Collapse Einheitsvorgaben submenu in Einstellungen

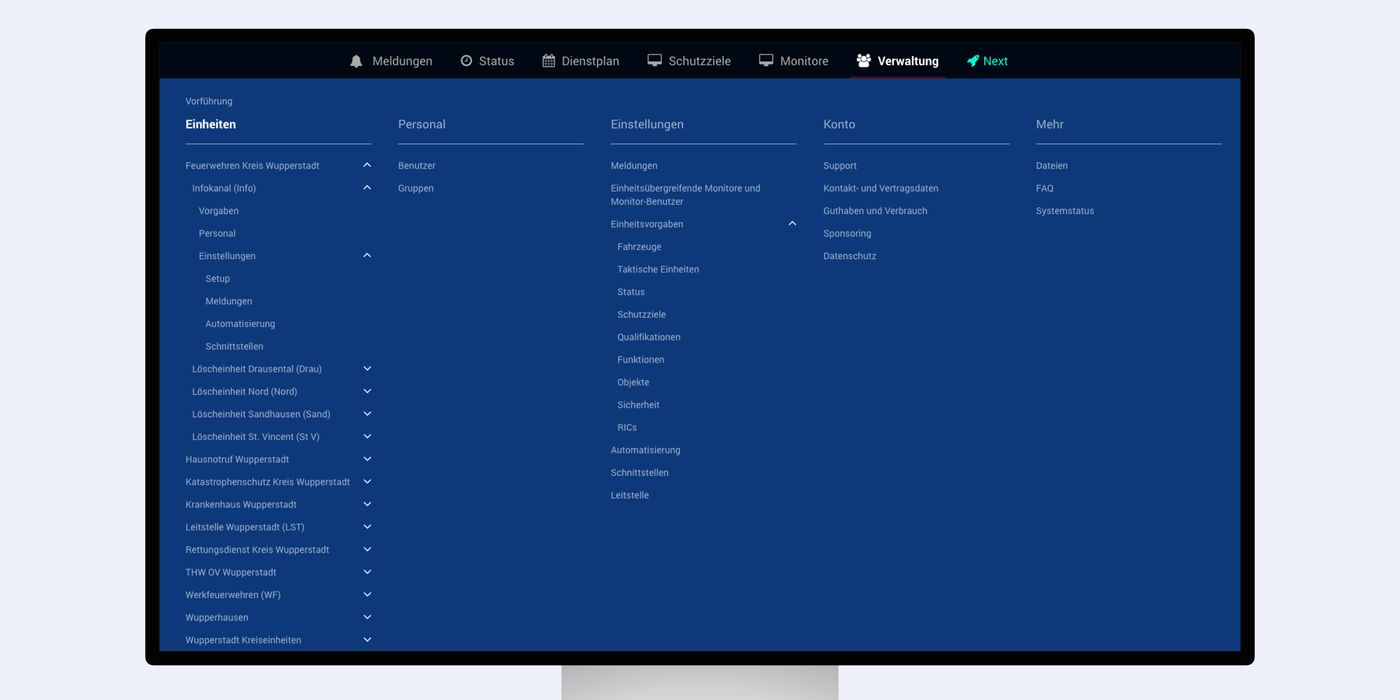point(792,224)
